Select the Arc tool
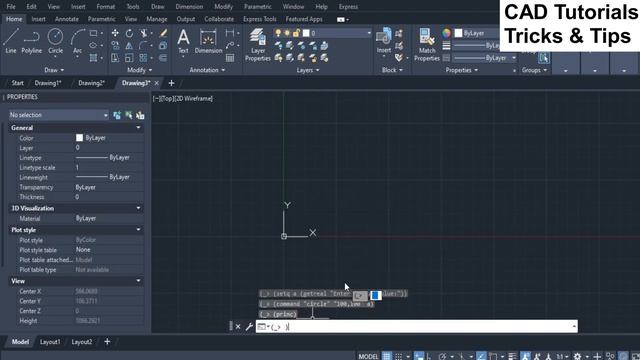 (x=77, y=41)
